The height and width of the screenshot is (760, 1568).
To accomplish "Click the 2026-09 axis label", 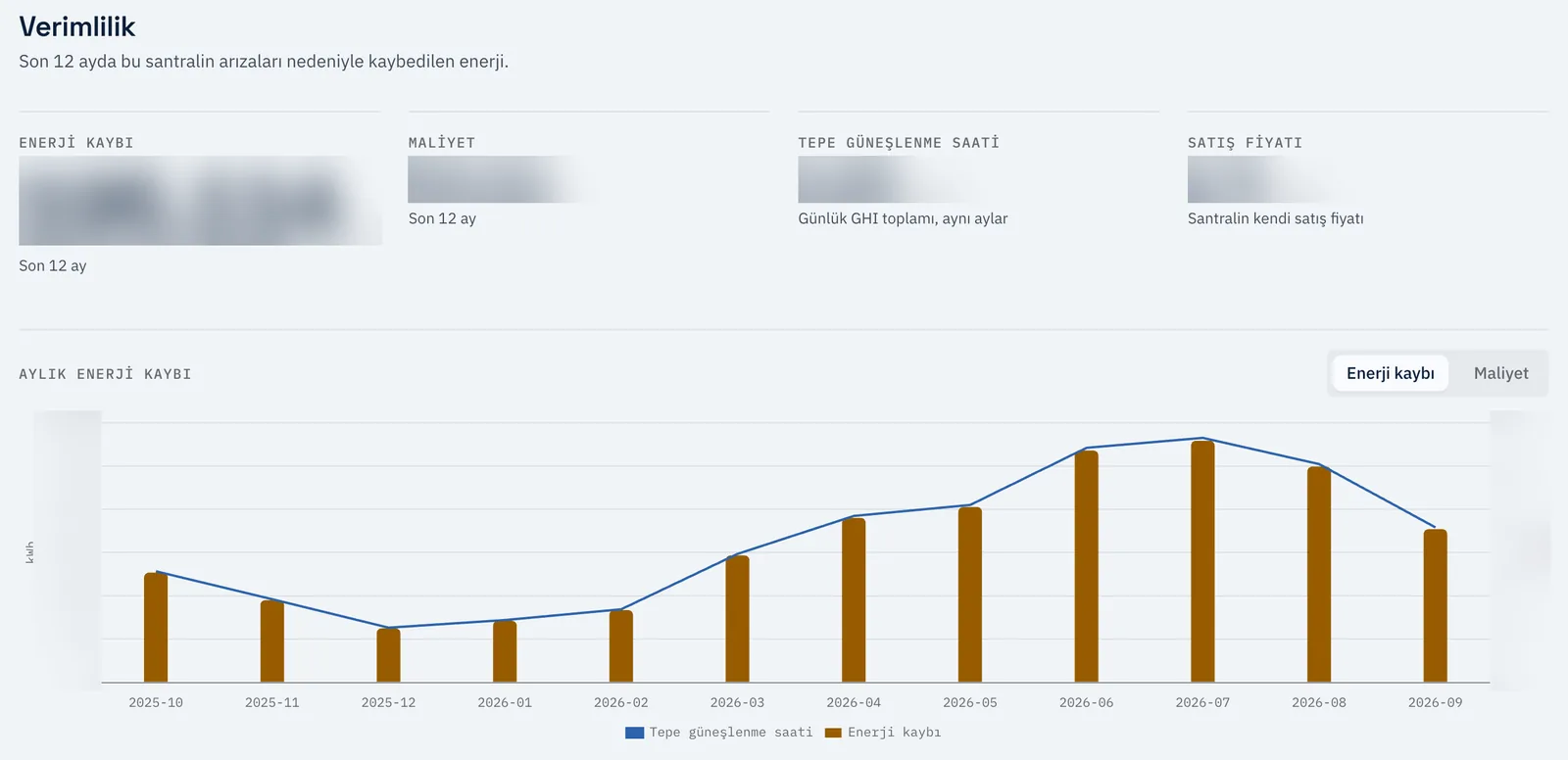I will (1435, 702).
